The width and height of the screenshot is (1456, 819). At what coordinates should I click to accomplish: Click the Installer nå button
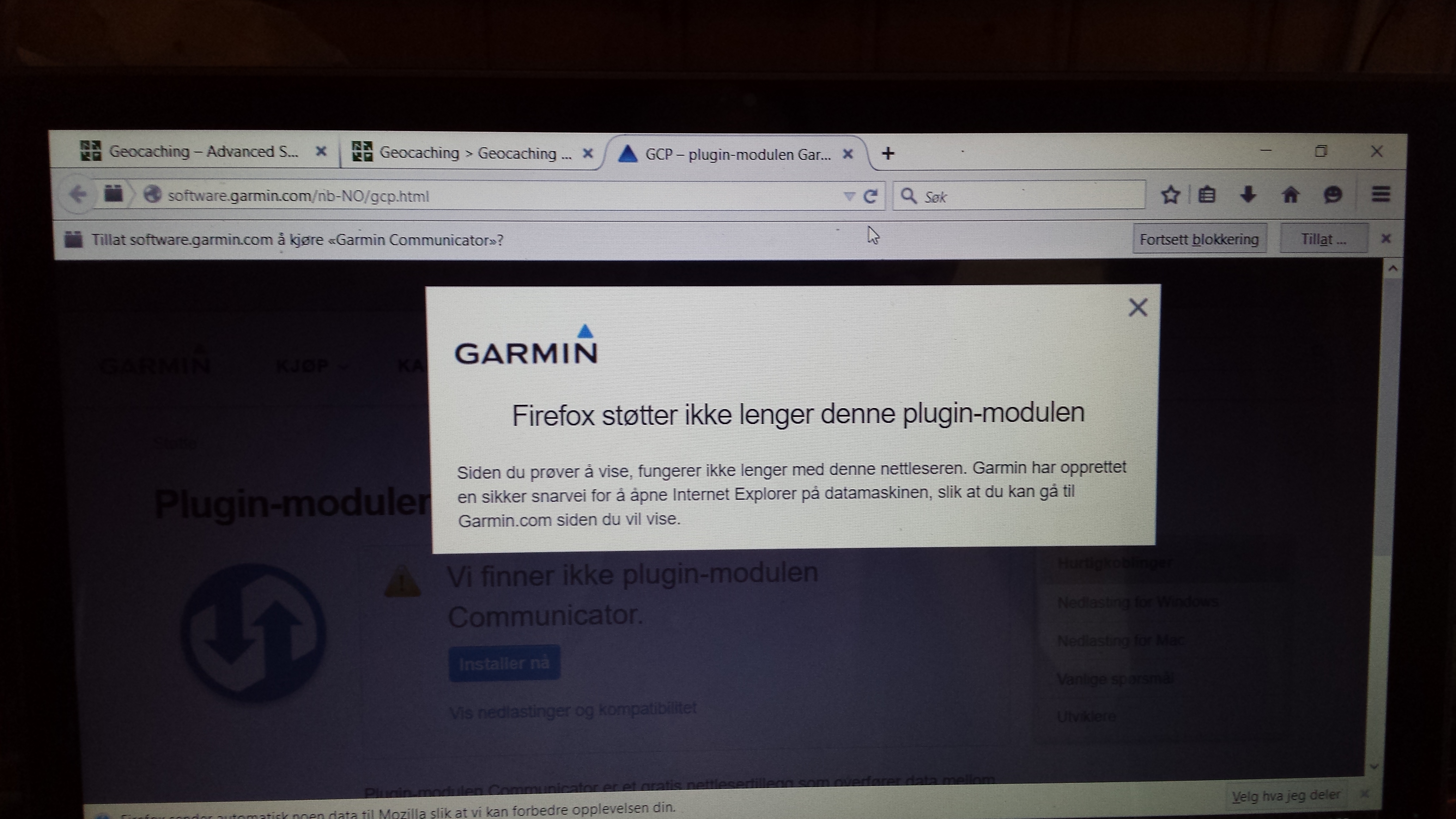point(504,663)
